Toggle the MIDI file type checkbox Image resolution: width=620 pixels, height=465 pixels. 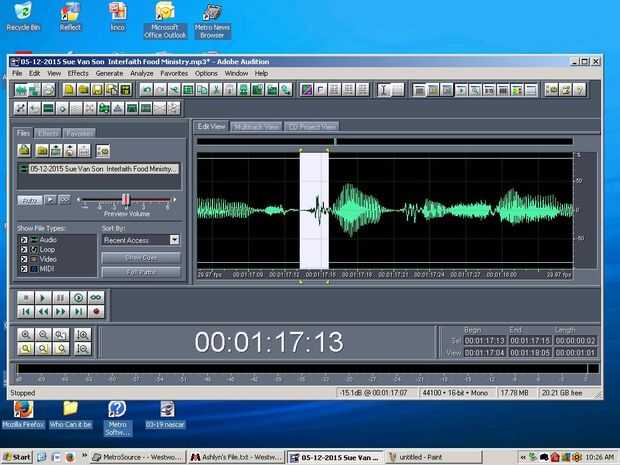pos(24,269)
